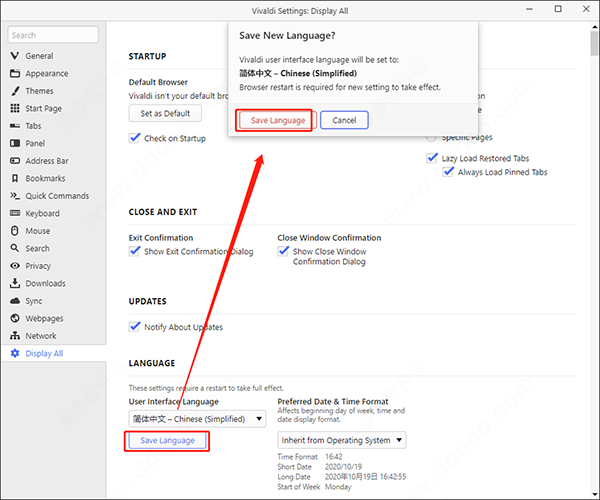The width and height of the screenshot is (600, 500).
Task: Select the Specific Pages radio button
Action: coord(431,138)
